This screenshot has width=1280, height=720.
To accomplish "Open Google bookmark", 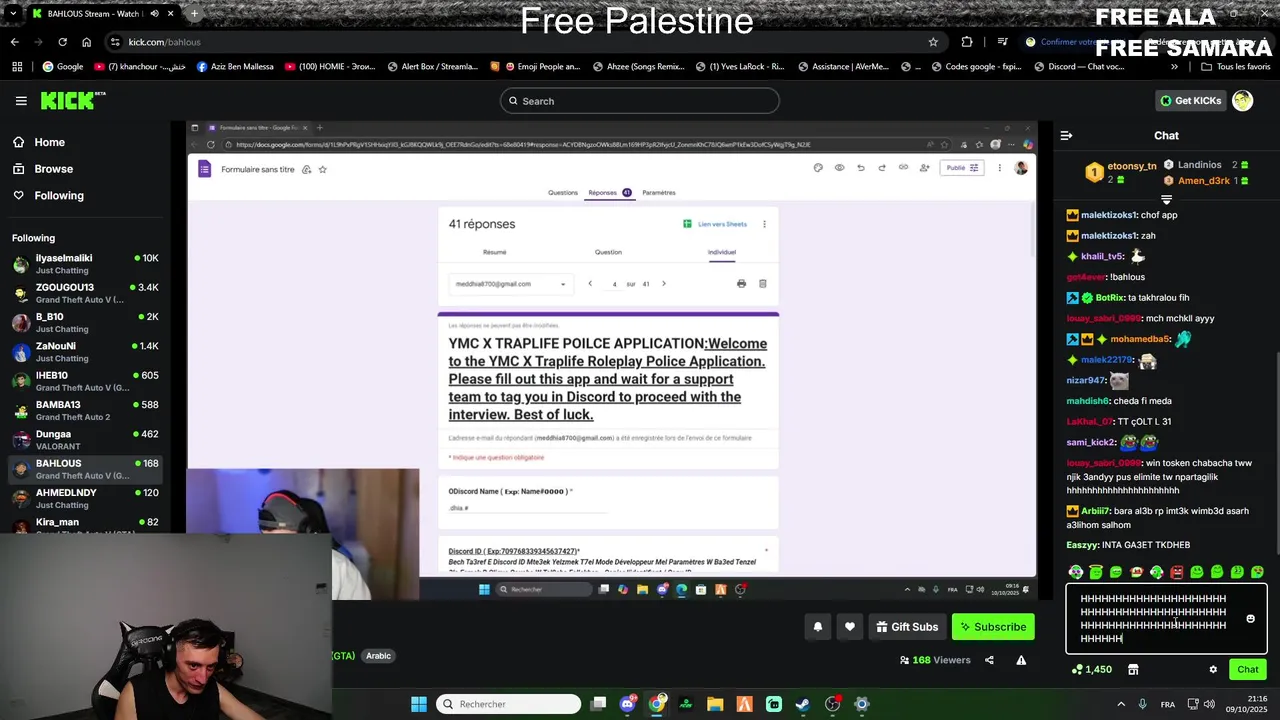I will (x=62, y=67).
